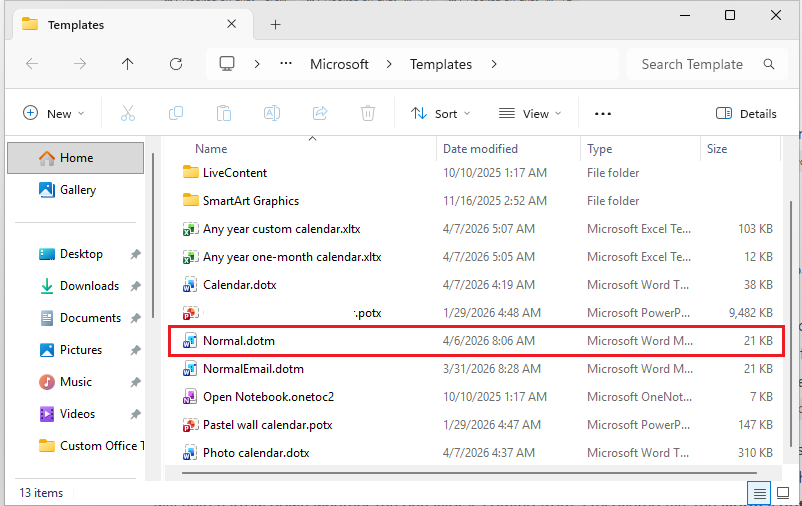
Task: Click the horizontal scrollbar under file list
Action: click(x=469, y=473)
